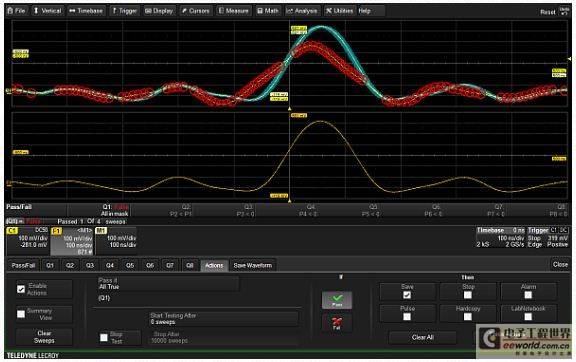Open the Stop After sweeps field
576x362 pixels.
coord(224,337)
